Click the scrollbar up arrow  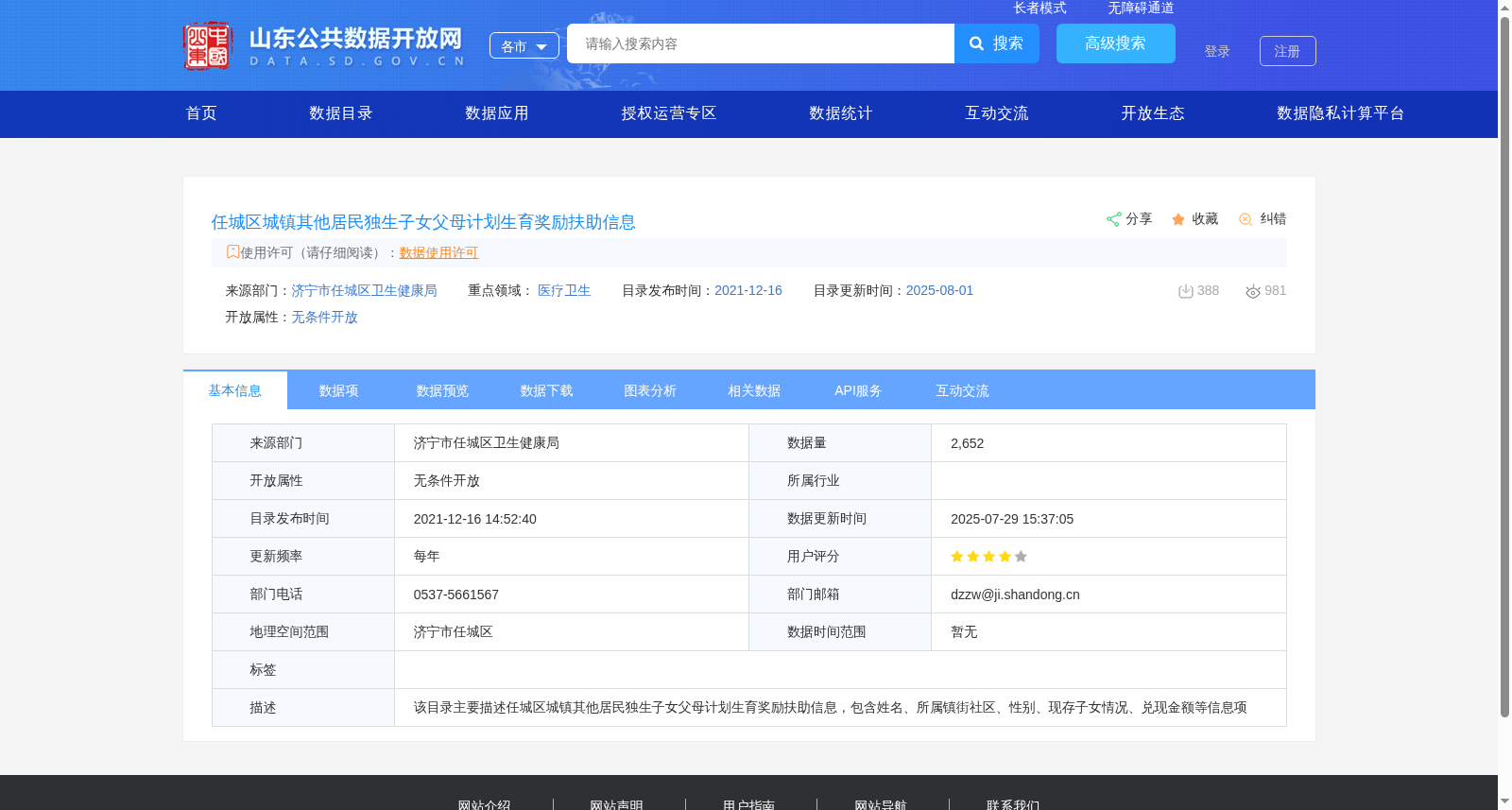click(1504, 8)
